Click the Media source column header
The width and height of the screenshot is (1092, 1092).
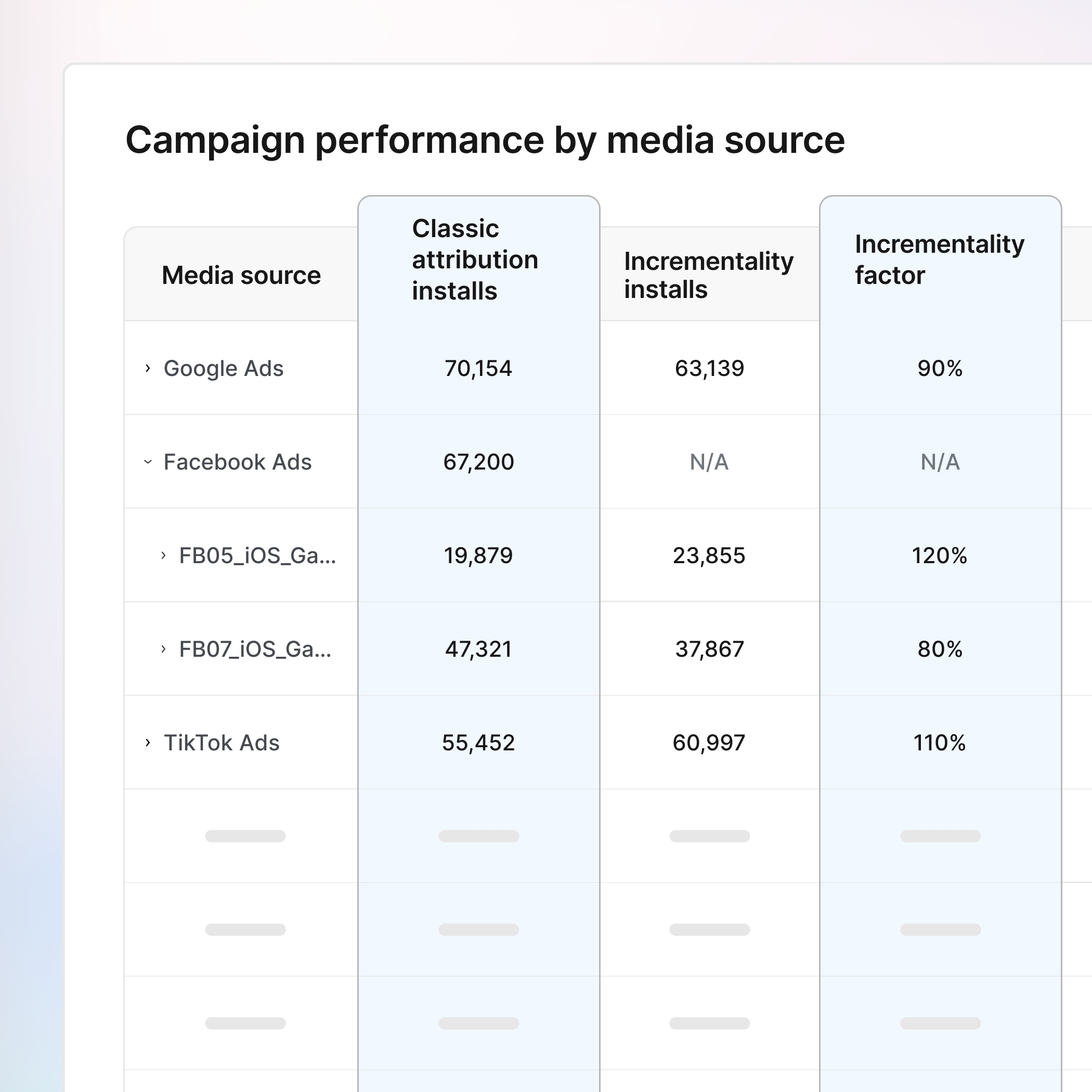click(x=241, y=275)
